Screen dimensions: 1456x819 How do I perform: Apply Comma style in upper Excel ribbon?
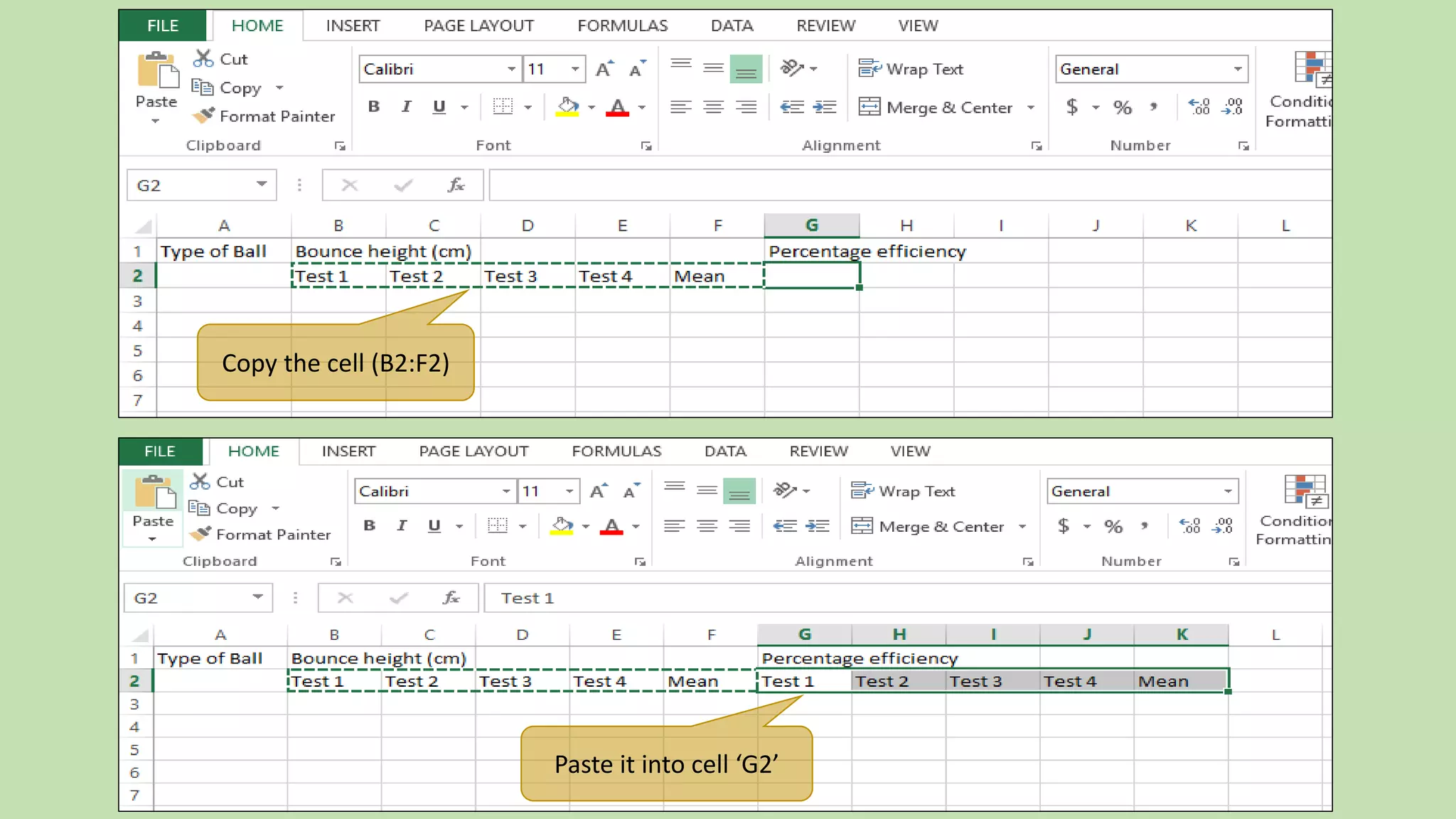click(x=1154, y=107)
